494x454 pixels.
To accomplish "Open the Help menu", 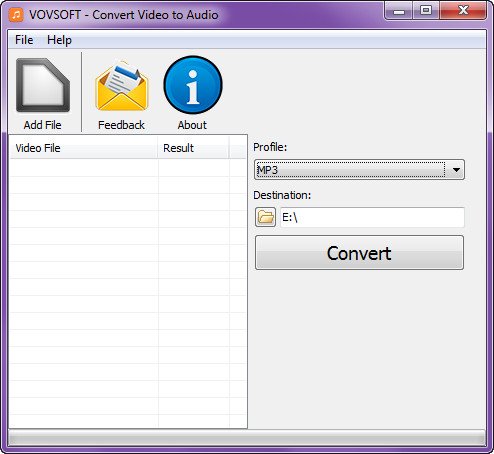I will (59, 40).
